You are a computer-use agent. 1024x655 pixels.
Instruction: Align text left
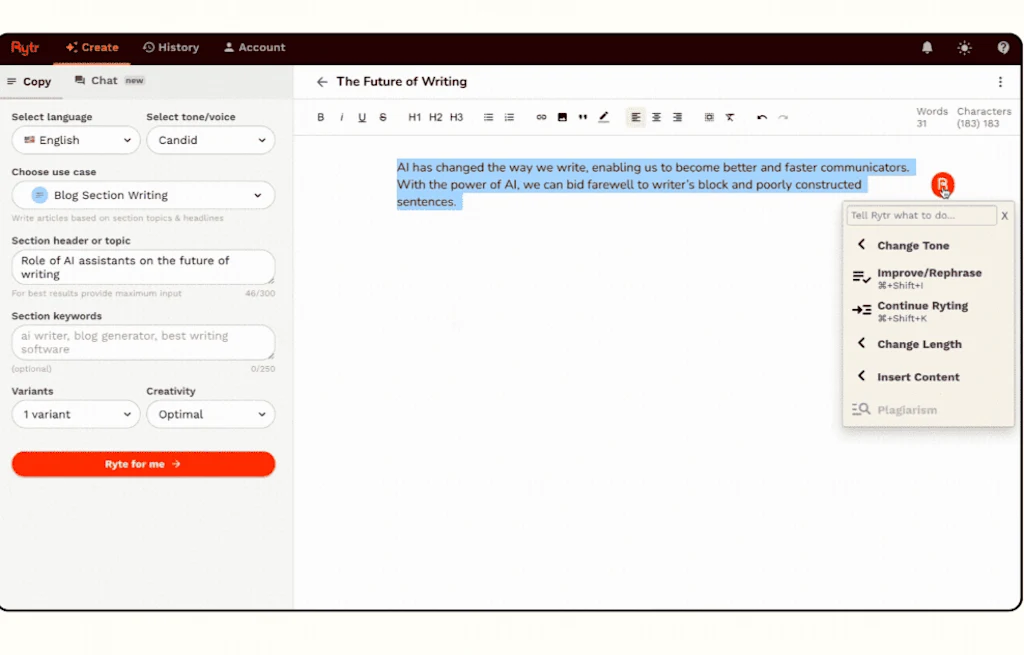(635, 117)
